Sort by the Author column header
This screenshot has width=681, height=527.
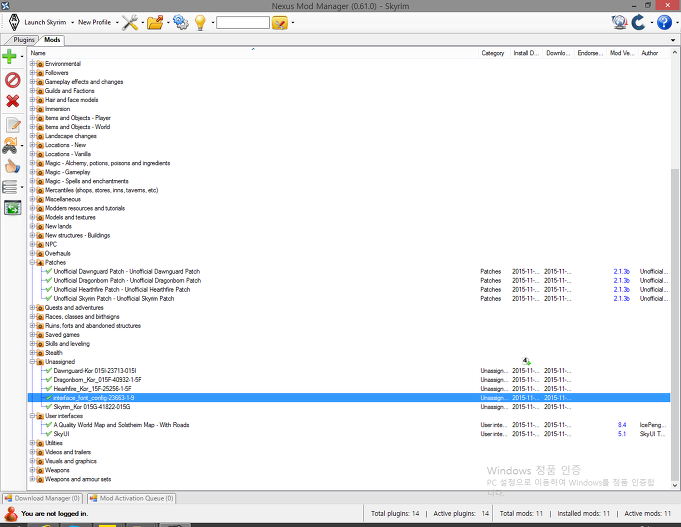[x=654, y=53]
